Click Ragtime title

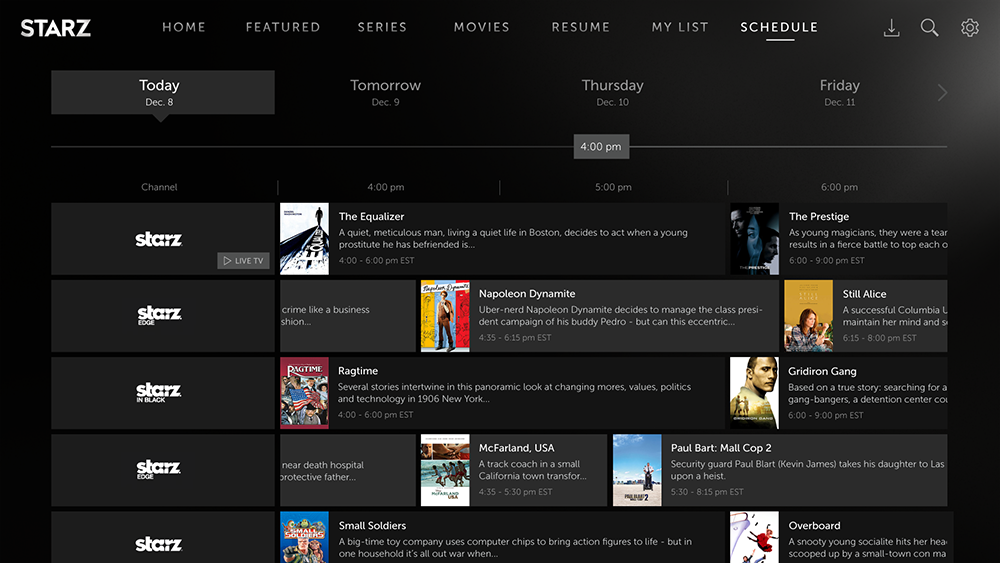pyautogui.click(x=358, y=371)
